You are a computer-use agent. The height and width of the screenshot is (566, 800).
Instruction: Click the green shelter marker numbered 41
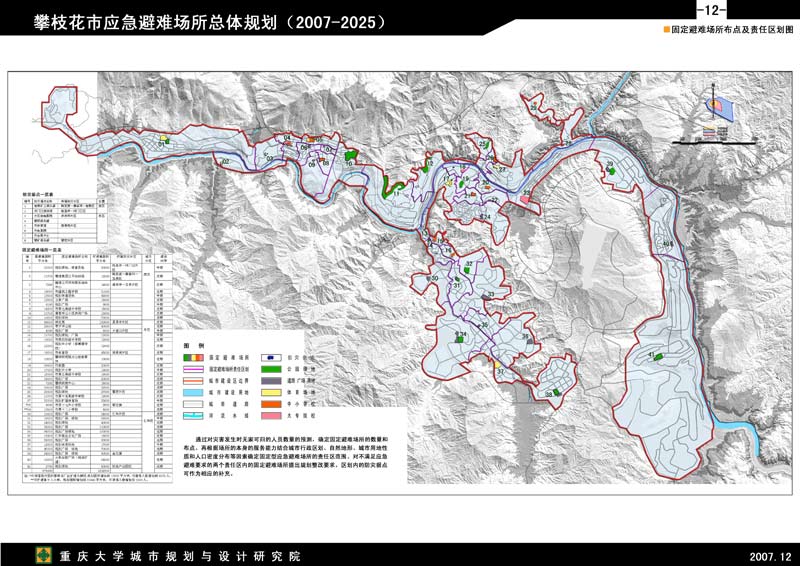point(658,356)
